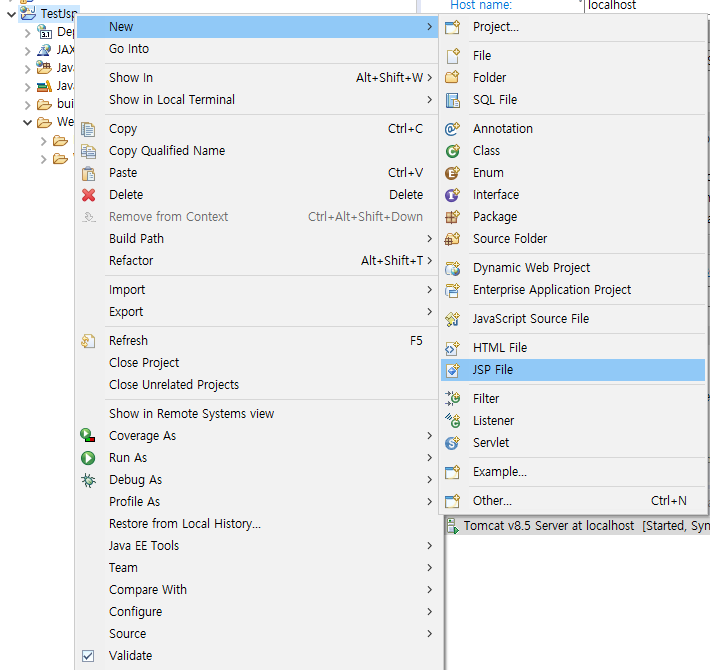
Task: Click the Enum icon
Action: point(452,173)
